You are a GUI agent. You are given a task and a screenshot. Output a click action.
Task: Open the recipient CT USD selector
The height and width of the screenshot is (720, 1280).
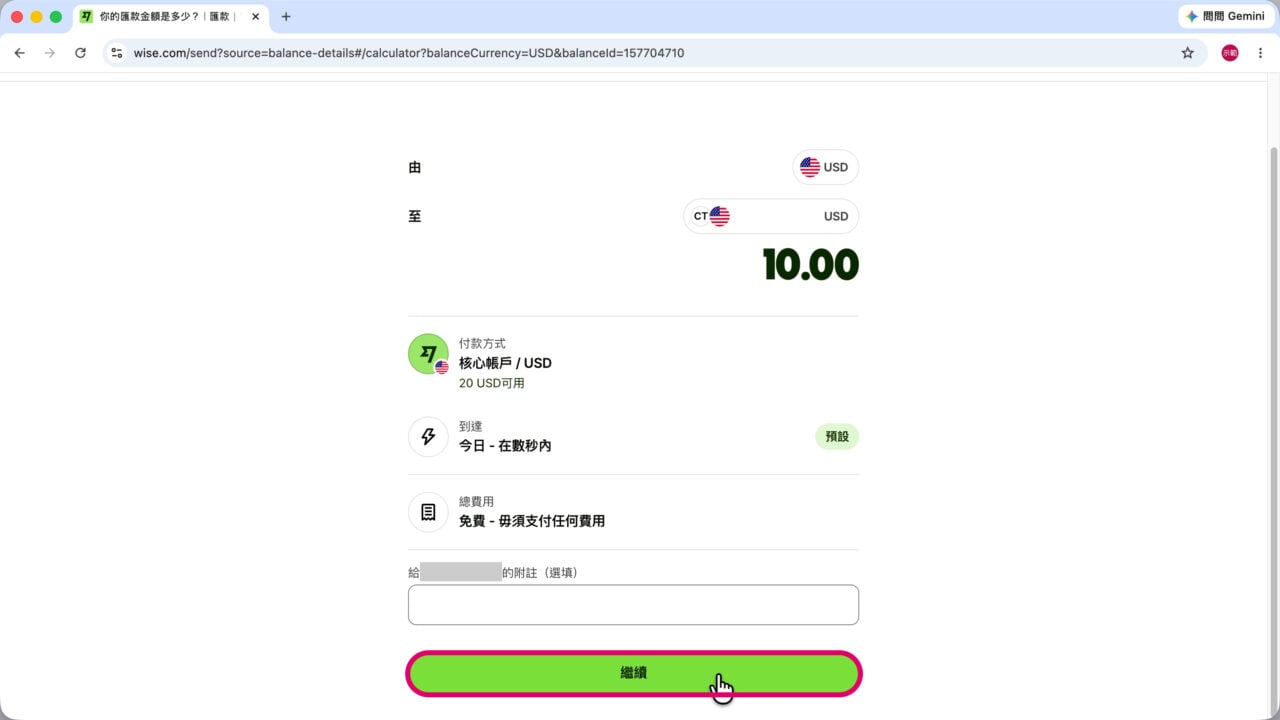pos(771,216)
